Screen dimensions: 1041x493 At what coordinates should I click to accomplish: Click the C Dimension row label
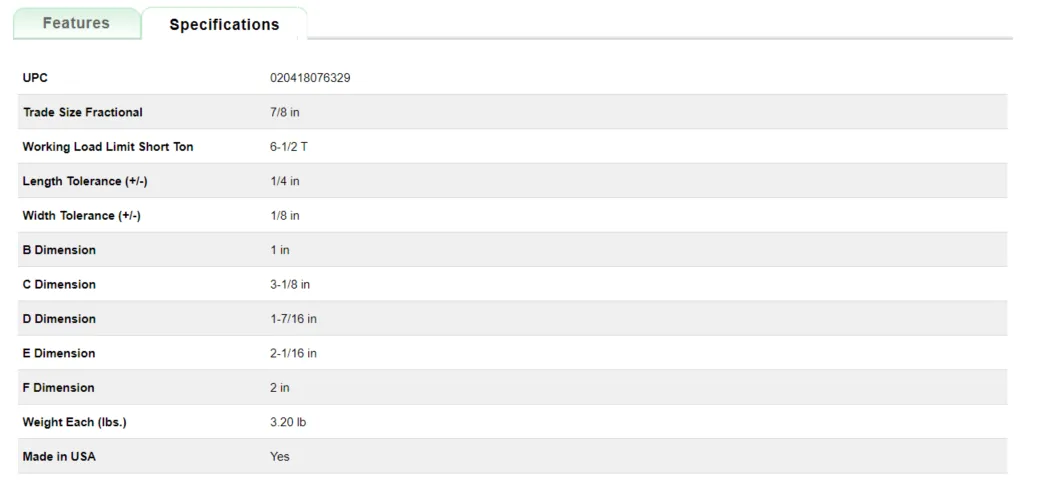click(59, 285)
